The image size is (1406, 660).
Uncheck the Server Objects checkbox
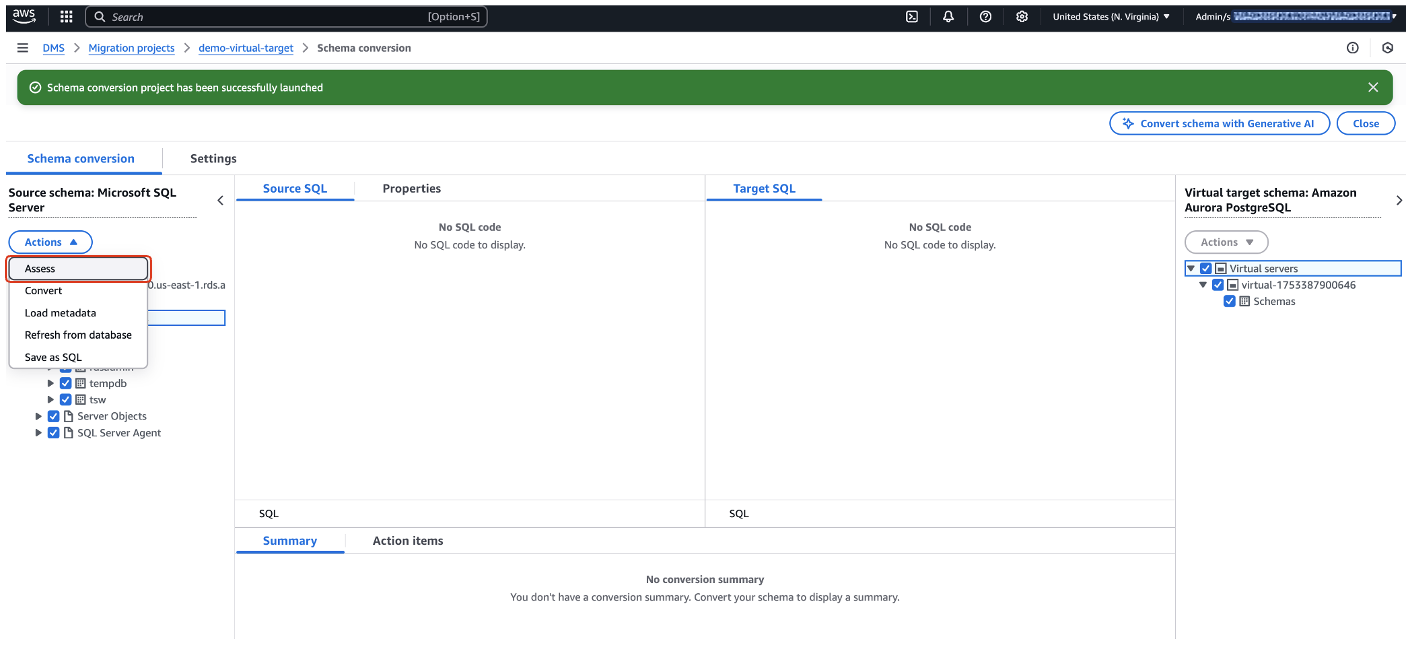(x=54, y=416)
